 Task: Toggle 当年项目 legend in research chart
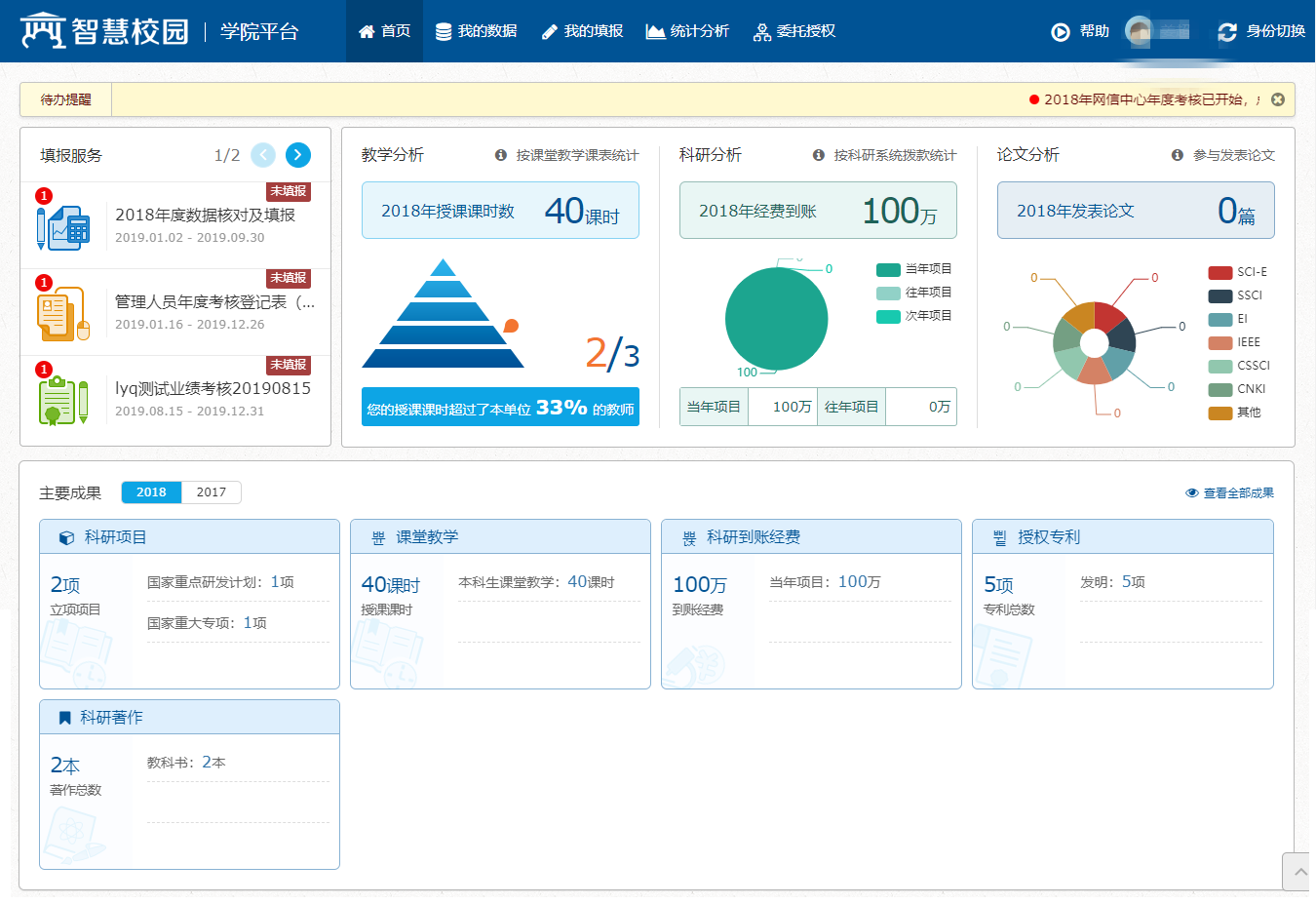913,269
